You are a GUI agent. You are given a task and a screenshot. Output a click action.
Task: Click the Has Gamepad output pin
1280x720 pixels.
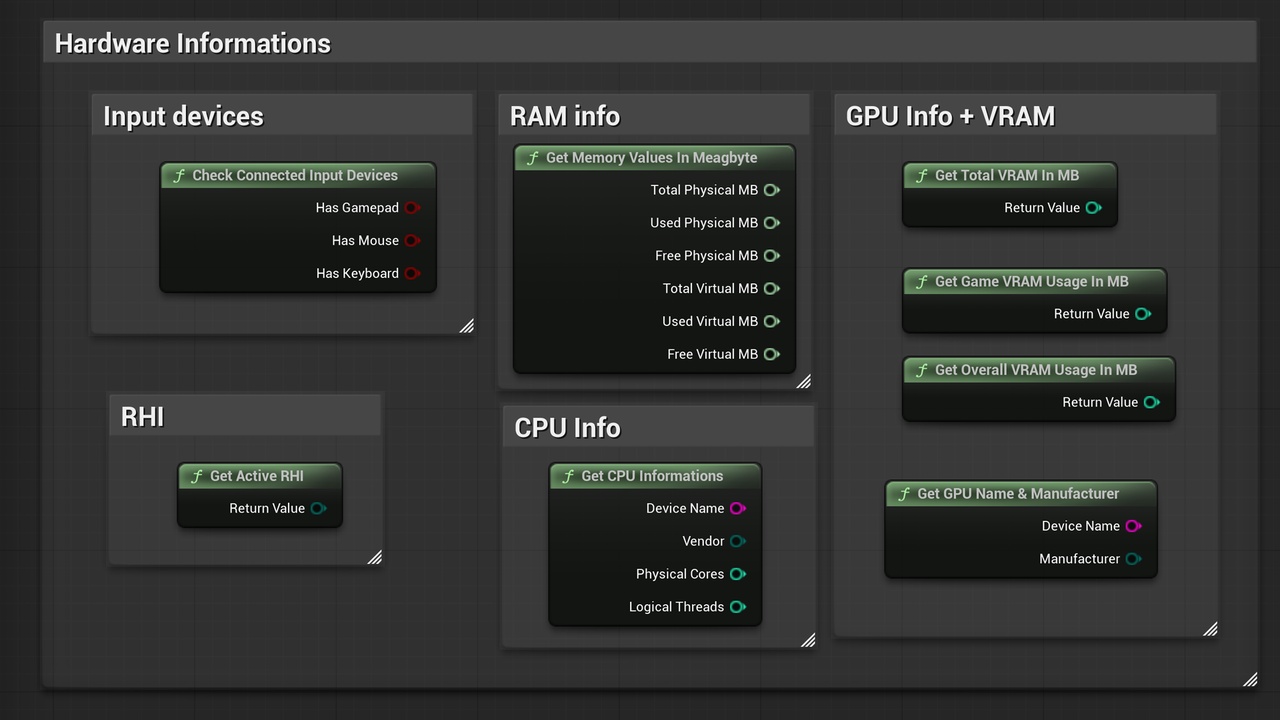click(x=412, y=208)
